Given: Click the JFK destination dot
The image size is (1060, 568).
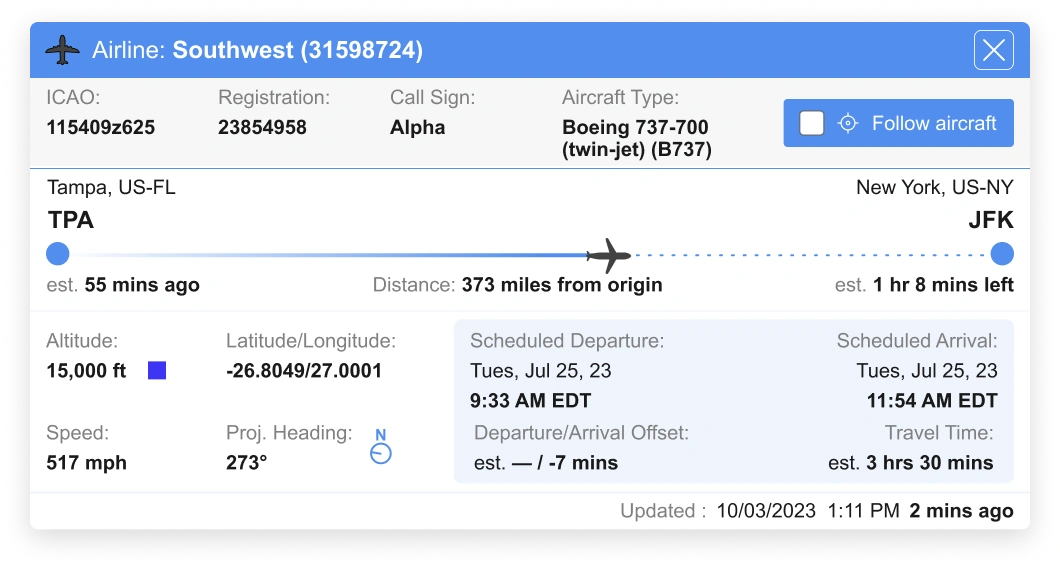Looking at the screenshot, I should click(x=1001, y=254).
